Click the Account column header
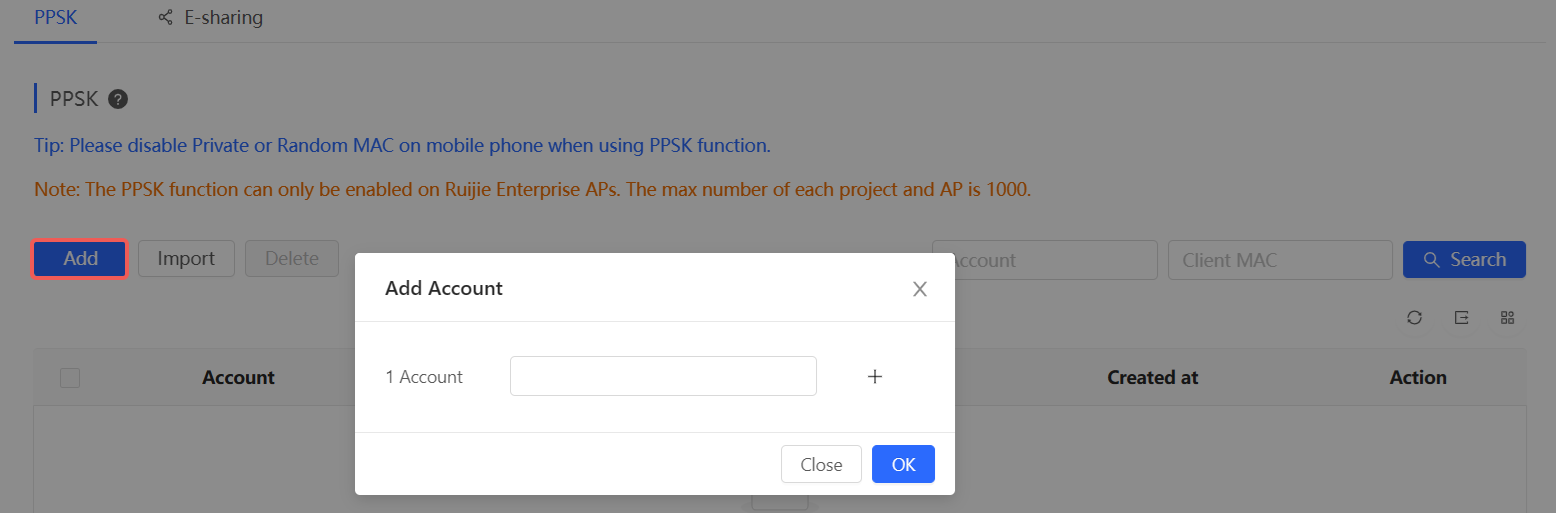1556x513 pixels. click(x=238, y=378)
